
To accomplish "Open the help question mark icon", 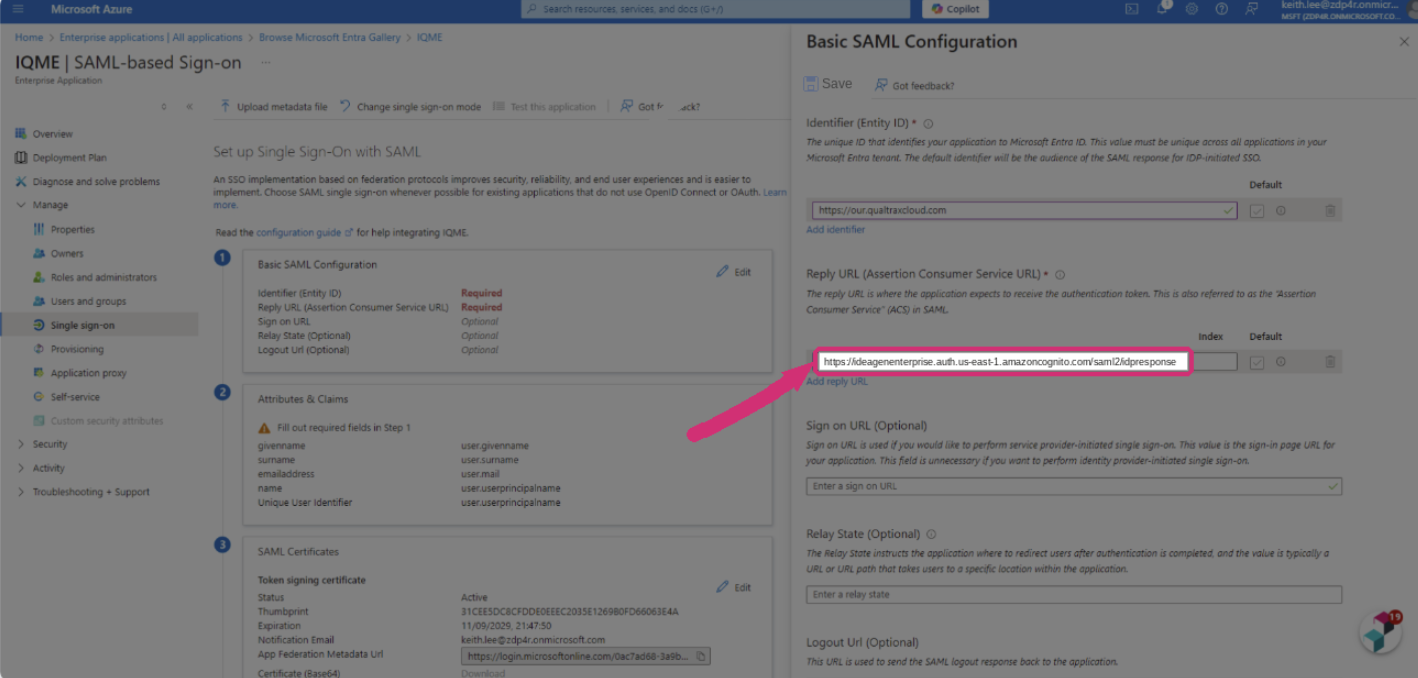I will [1222, 9].
